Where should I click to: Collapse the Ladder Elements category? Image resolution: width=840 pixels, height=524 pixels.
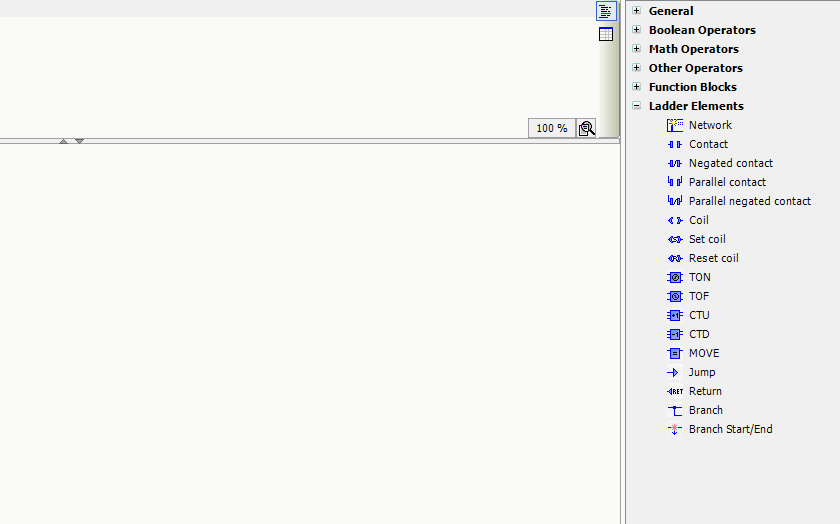[x=636, y=106]
